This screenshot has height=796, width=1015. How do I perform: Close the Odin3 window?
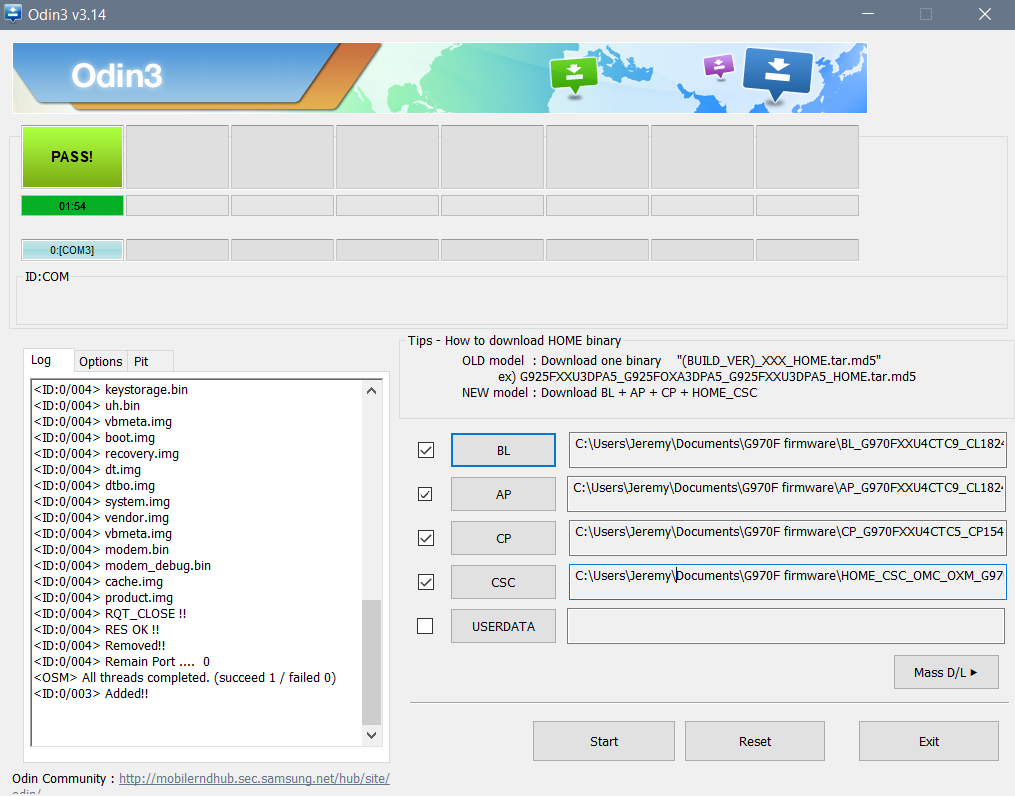983,14
